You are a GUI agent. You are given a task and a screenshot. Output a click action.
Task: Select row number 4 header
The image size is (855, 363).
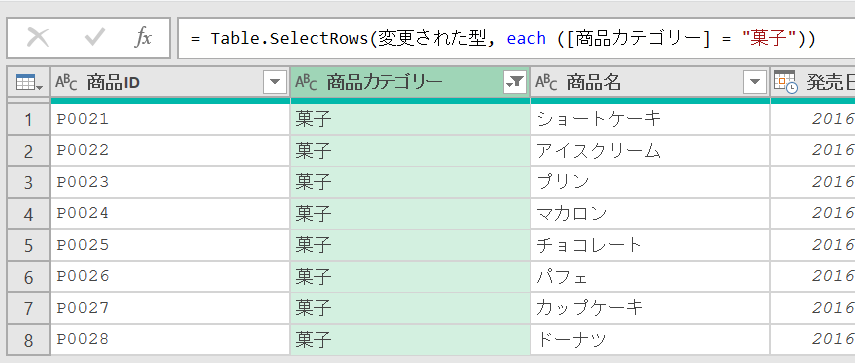(28, 214)
